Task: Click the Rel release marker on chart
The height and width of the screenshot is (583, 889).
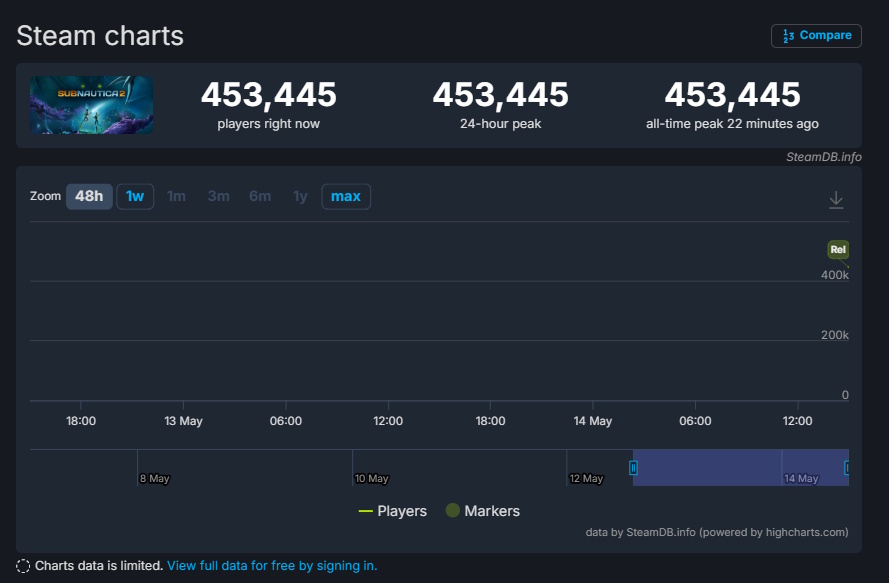Action: pyautogui.click(x=838, y=250)
